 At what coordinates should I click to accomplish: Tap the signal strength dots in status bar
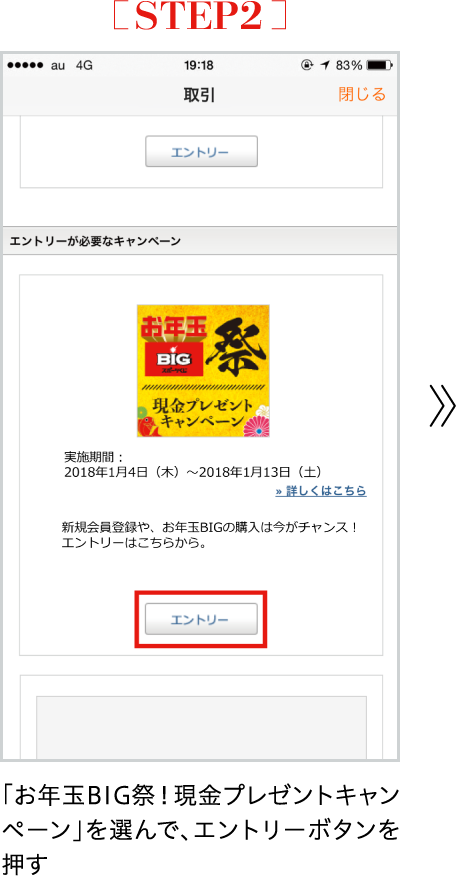[25, 66]
